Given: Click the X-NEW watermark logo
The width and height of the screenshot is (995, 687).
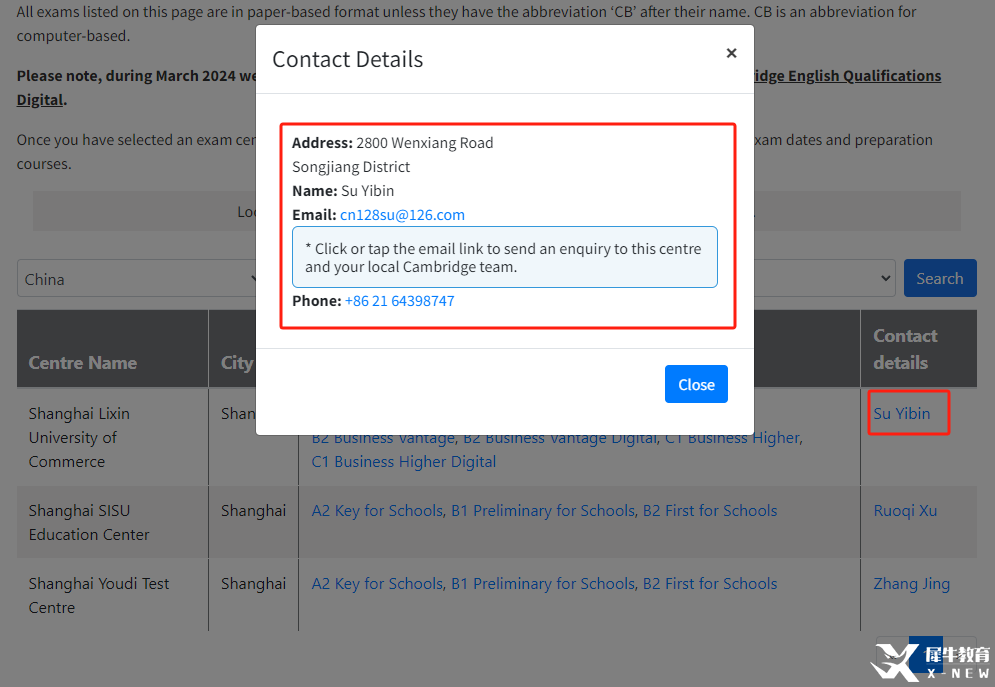Looking at the screenshot, I should point(930,662).
